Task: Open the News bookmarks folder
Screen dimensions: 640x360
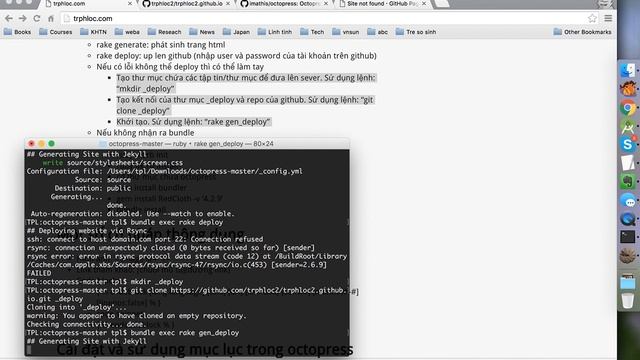Action: (202, 32)
